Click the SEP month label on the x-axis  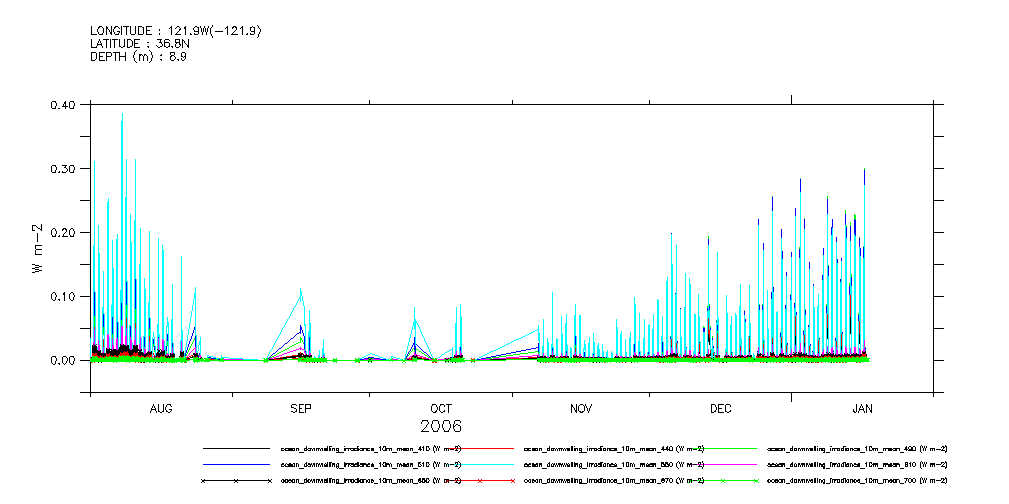[x=301, y=409]
